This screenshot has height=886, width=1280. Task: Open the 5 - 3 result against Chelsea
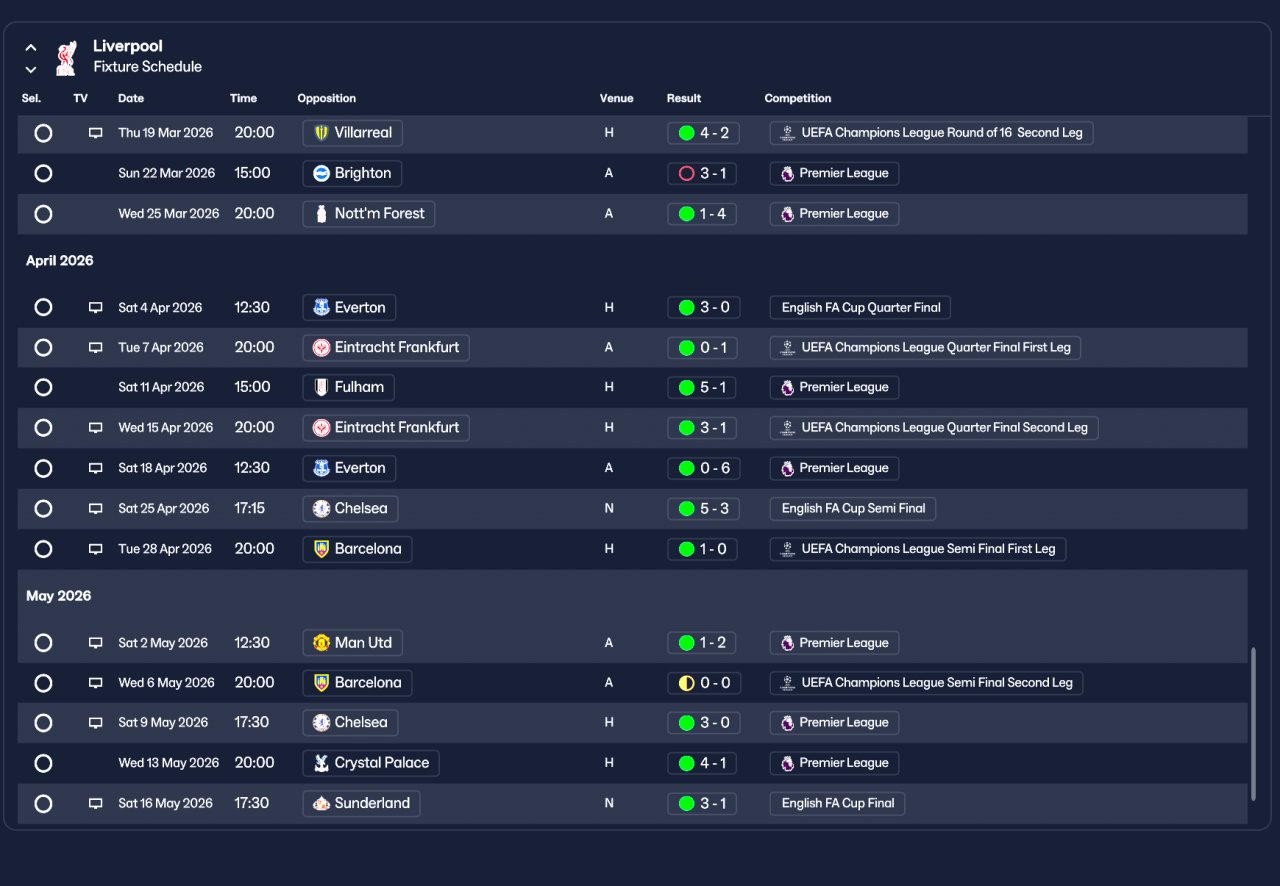coord(703,508)
